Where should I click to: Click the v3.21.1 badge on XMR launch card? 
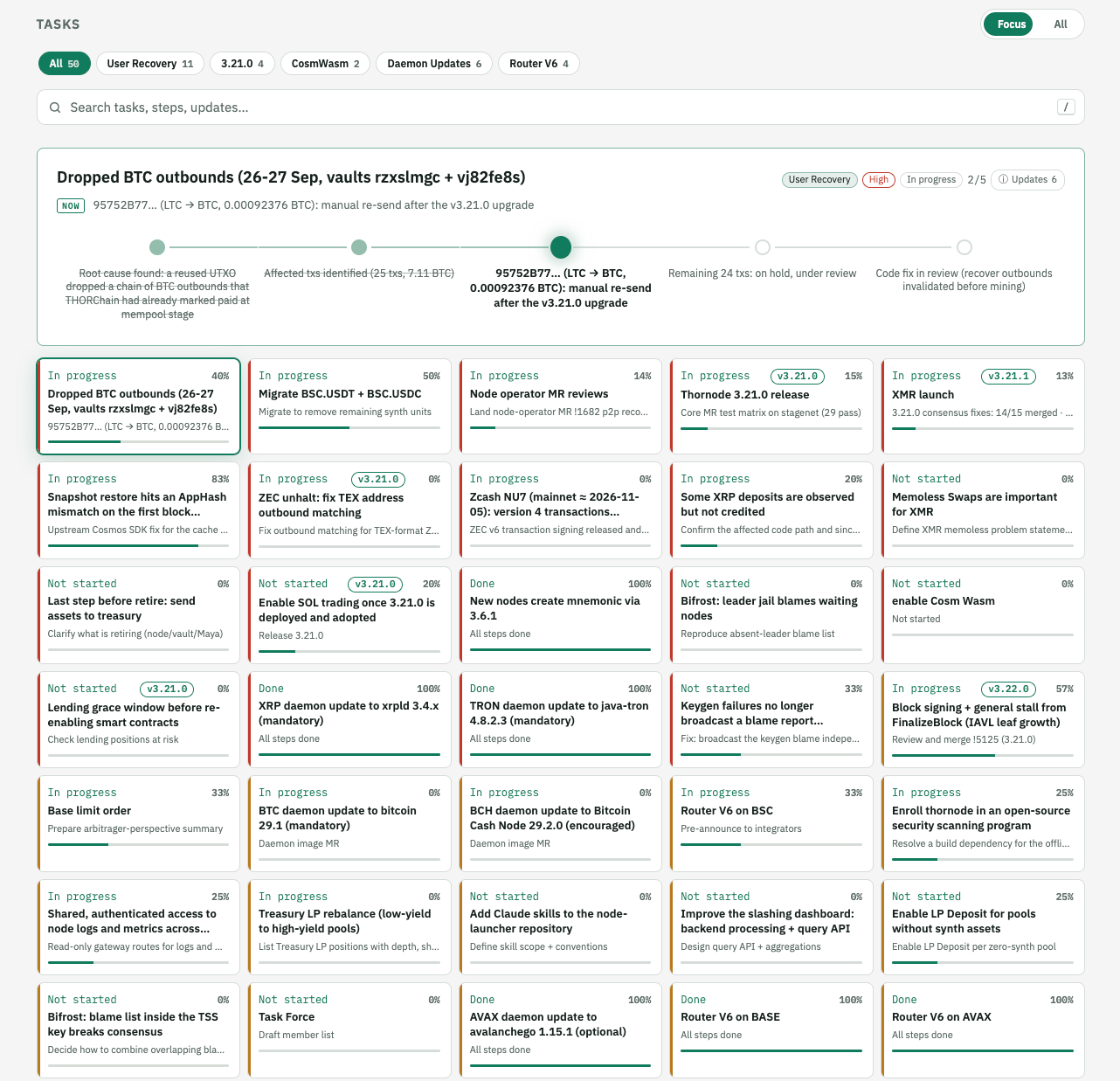click(1009, 377)
